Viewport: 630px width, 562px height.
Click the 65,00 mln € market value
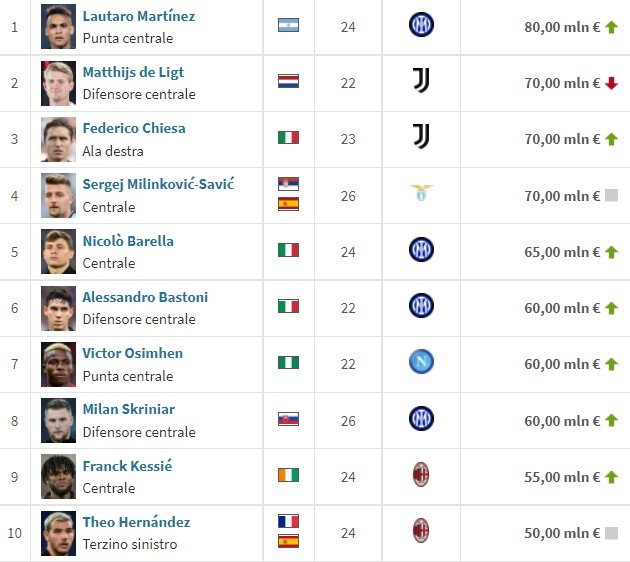tap(562, 252)
